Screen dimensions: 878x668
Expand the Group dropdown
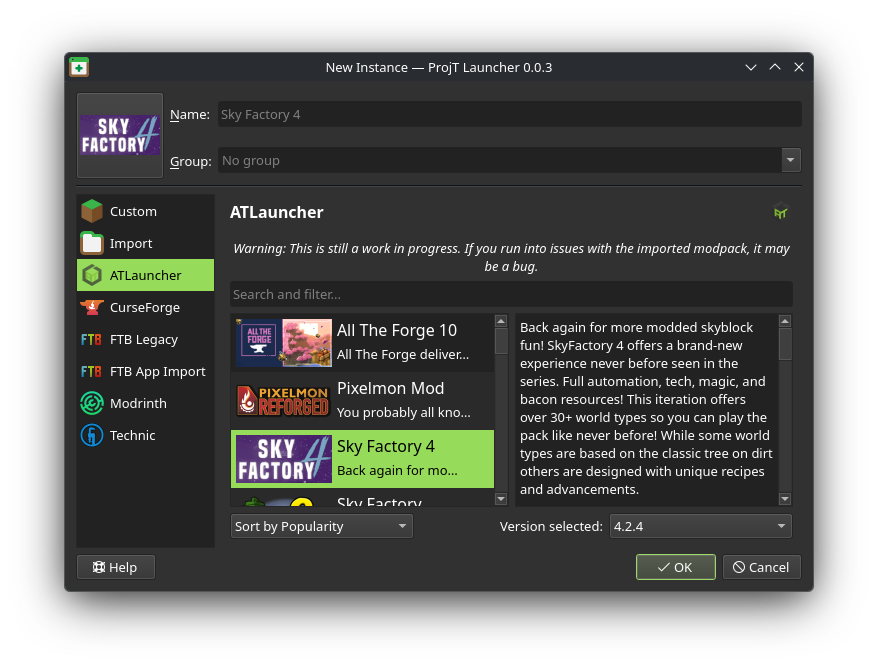pos(790,160)
